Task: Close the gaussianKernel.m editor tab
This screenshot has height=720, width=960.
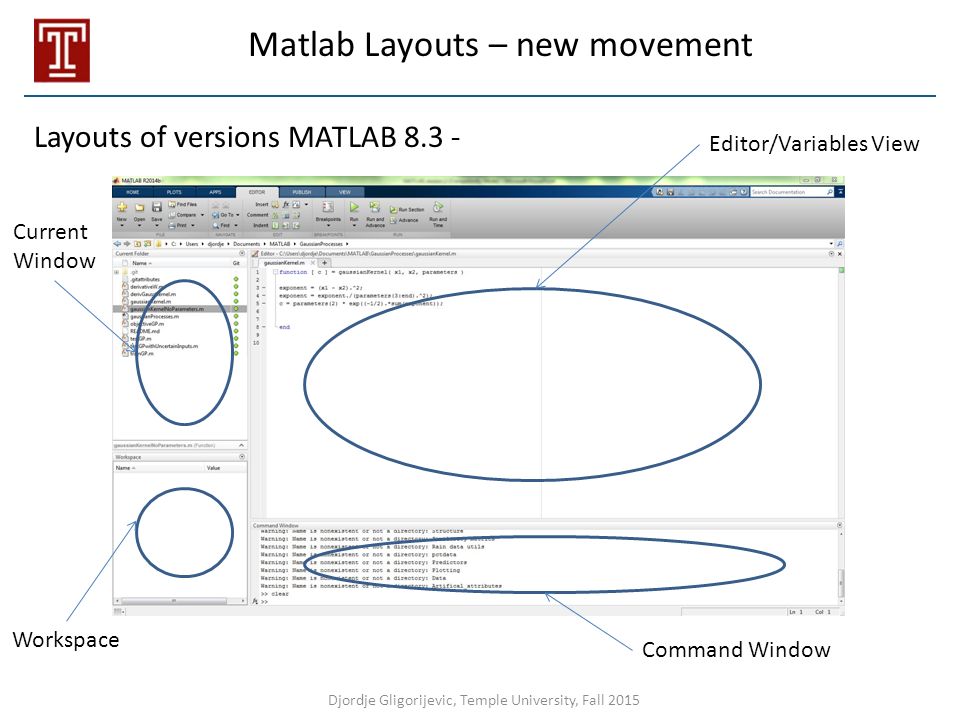Action: point(313,263)
